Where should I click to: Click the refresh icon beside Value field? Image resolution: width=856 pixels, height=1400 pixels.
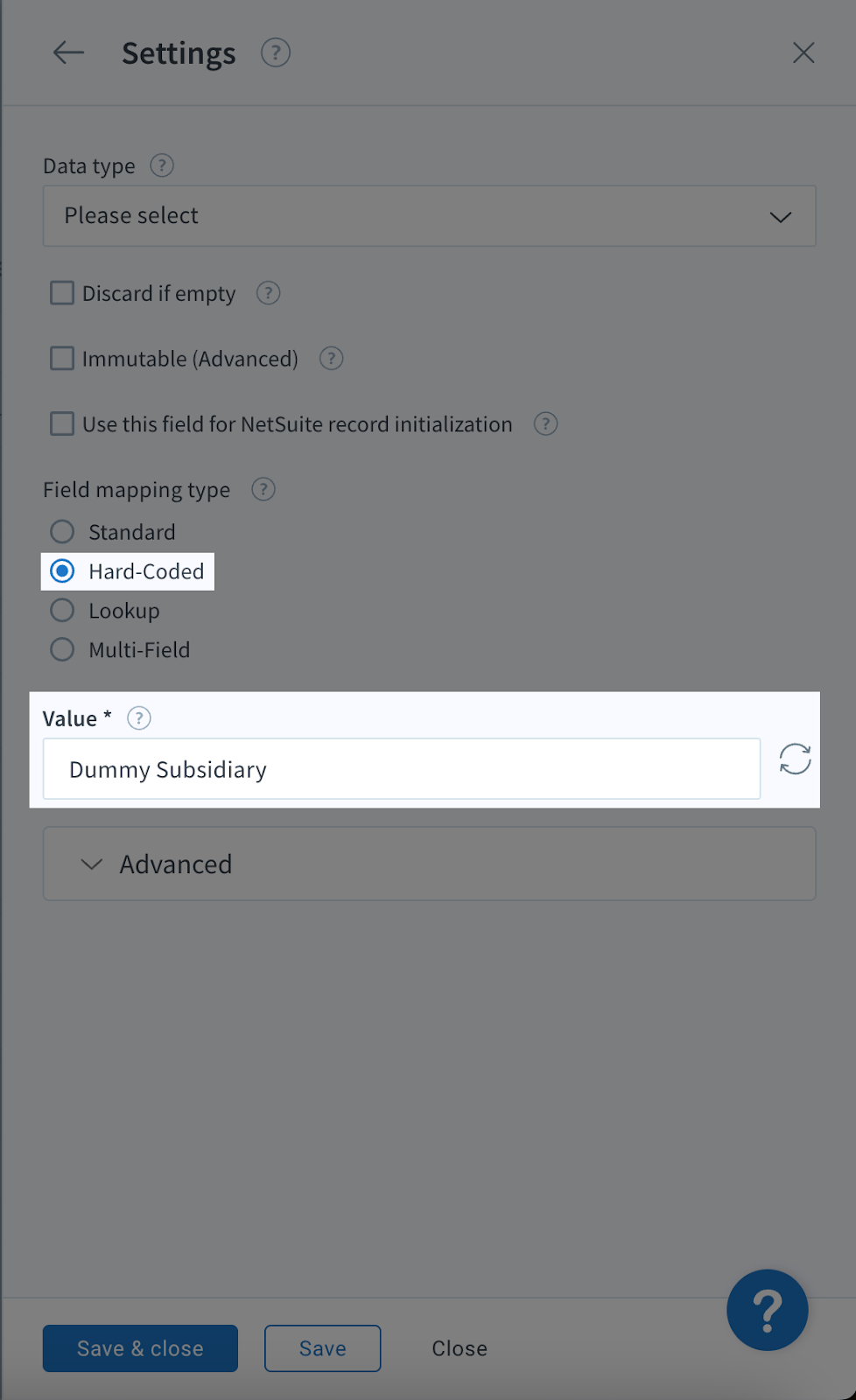[x=795, y=759]
